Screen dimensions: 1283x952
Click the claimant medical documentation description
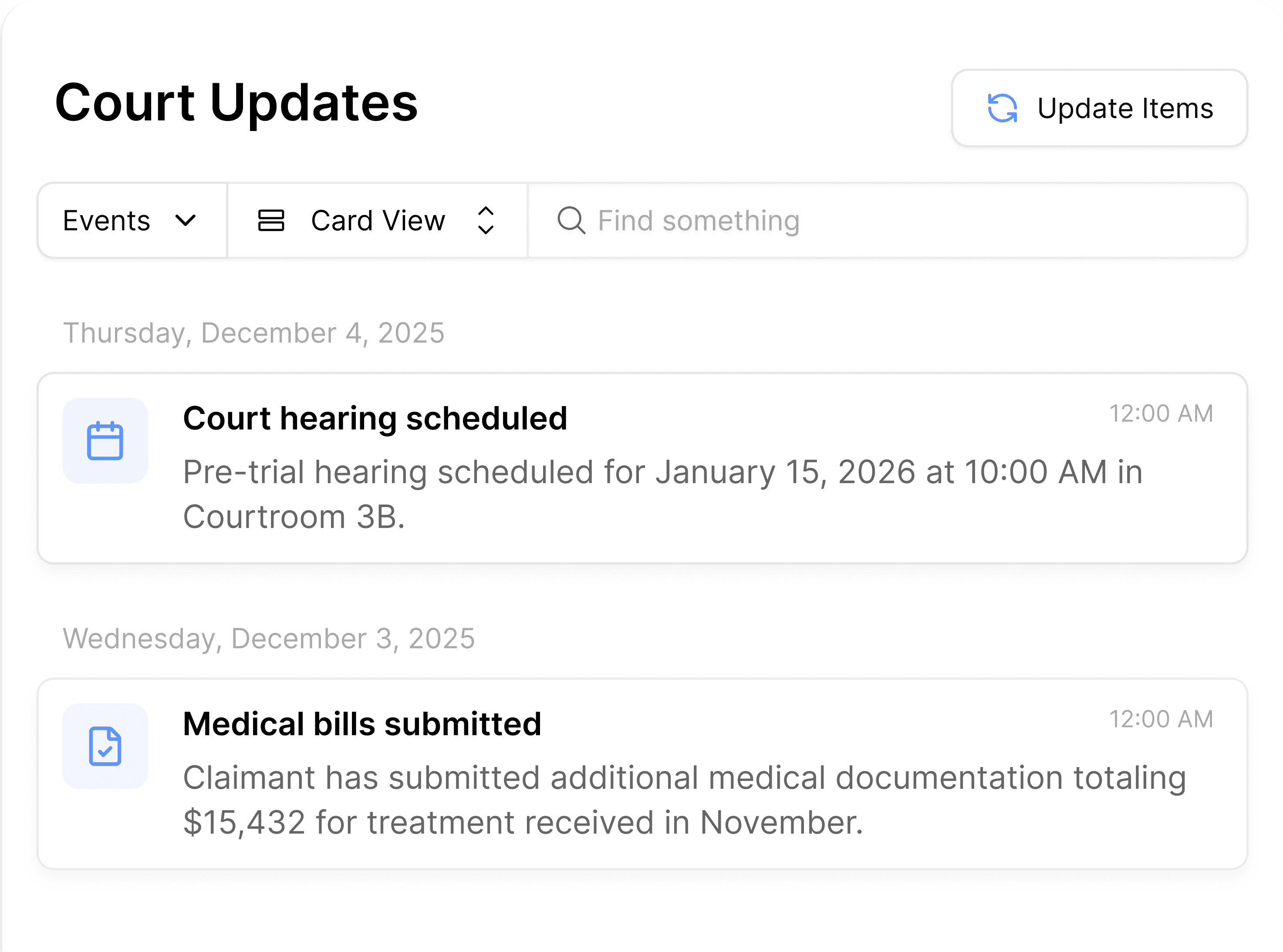(684, 799)
